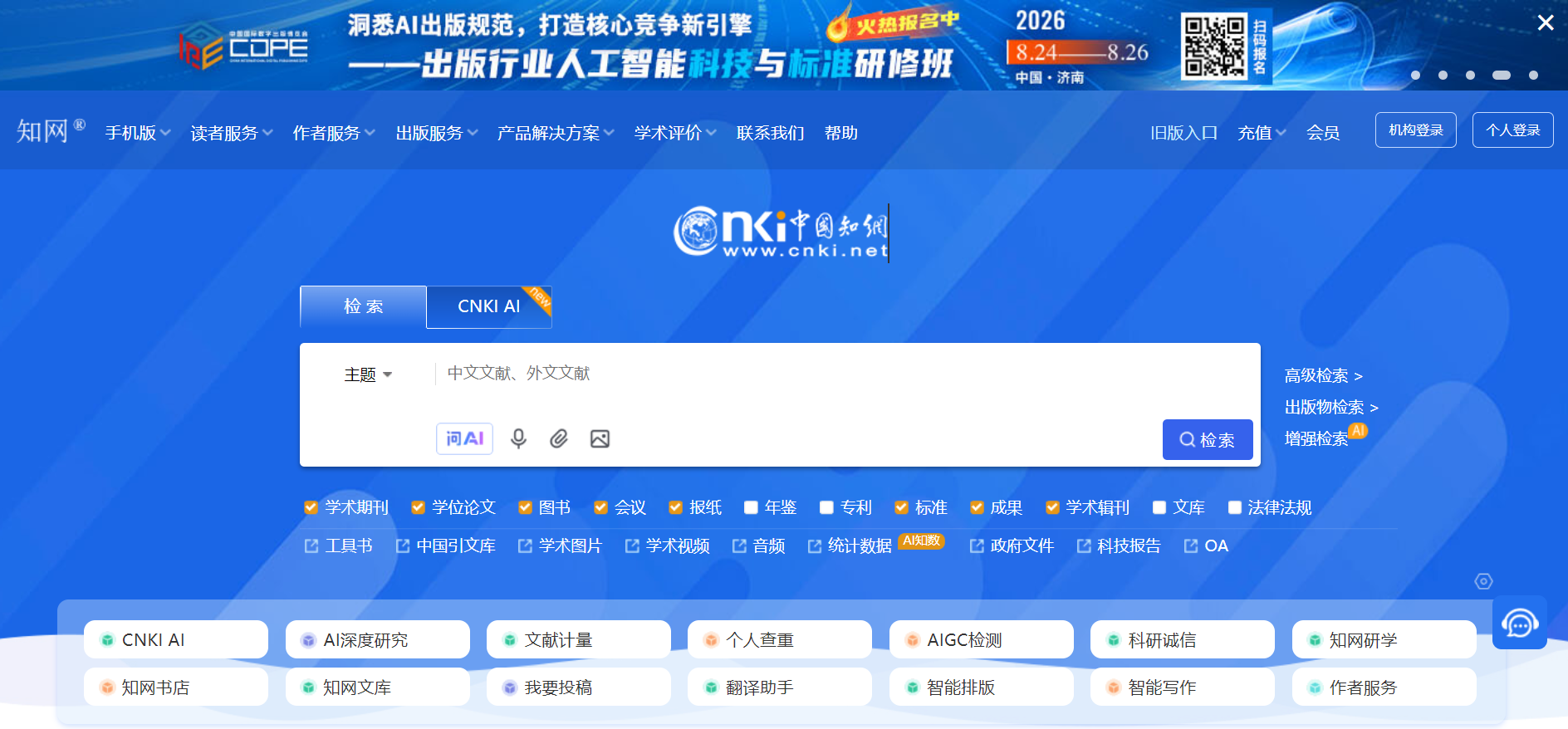Click the blue 检索 search button
Viewport: 1568px width, 729px height.
coord(1208,439)
